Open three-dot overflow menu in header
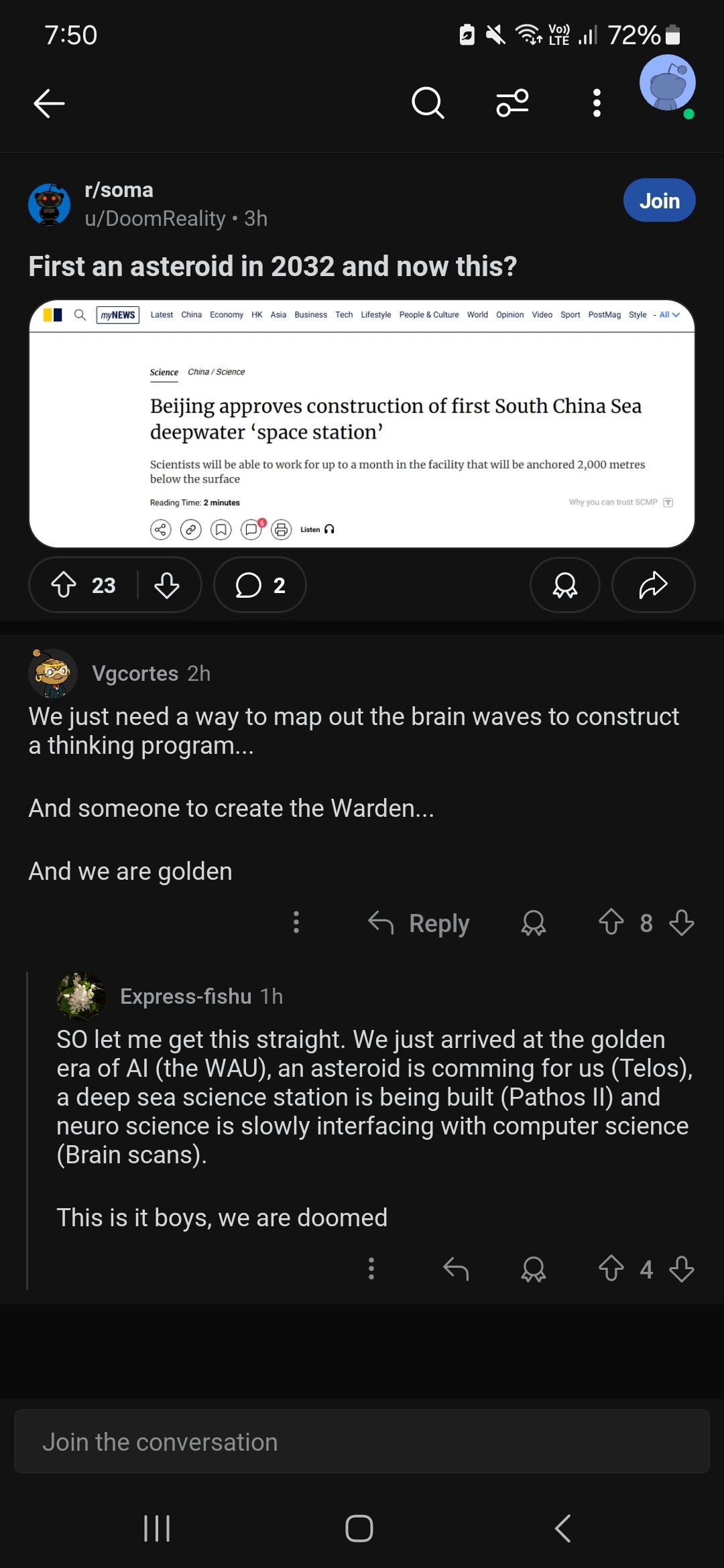 (x=597, y=103)
